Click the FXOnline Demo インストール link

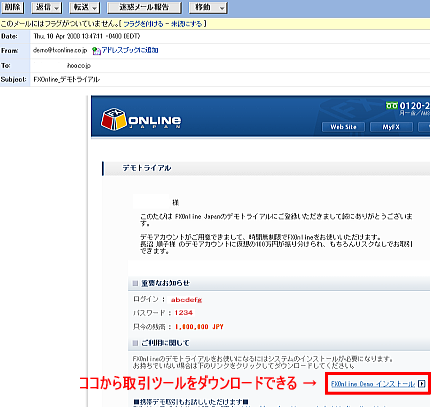[x=373, y=384]
